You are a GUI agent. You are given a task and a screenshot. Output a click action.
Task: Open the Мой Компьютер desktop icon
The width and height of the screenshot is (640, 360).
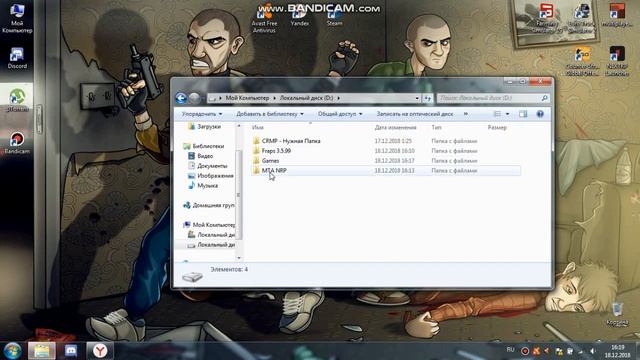coord(17,18)
